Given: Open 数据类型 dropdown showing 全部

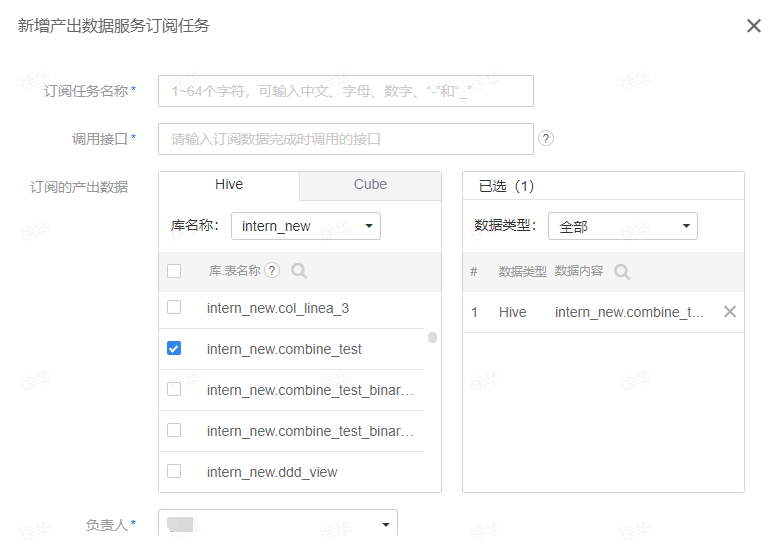Looking at the screenshot, I should 622,226.
